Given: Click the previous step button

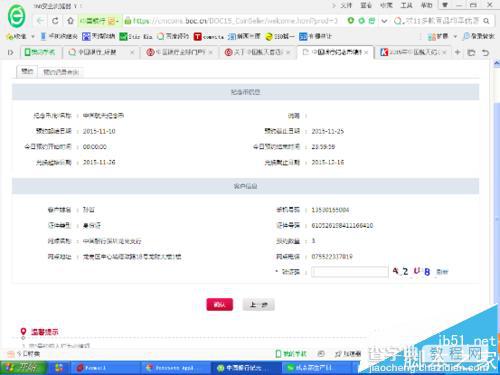Looking at the screenshot, I should click(x=259, y=304).
